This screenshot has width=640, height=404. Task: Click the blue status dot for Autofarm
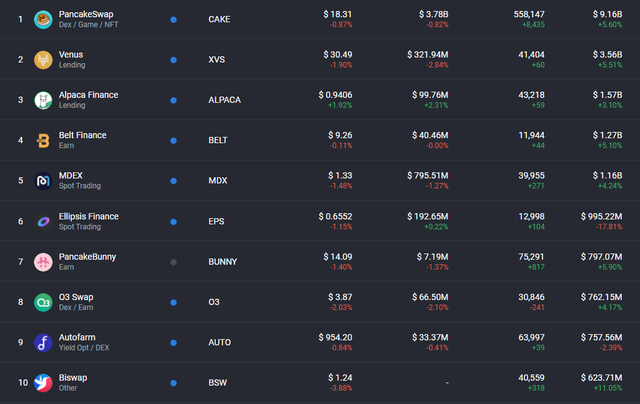click(173, 343)
